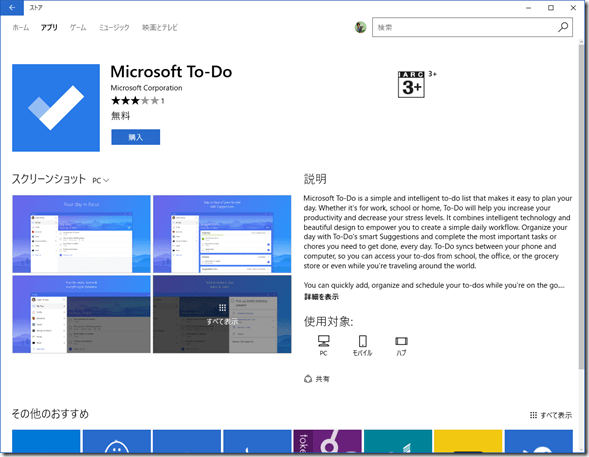Maximize the ストア window
This screenshot has width=589, height=457.
pos(551,8)
